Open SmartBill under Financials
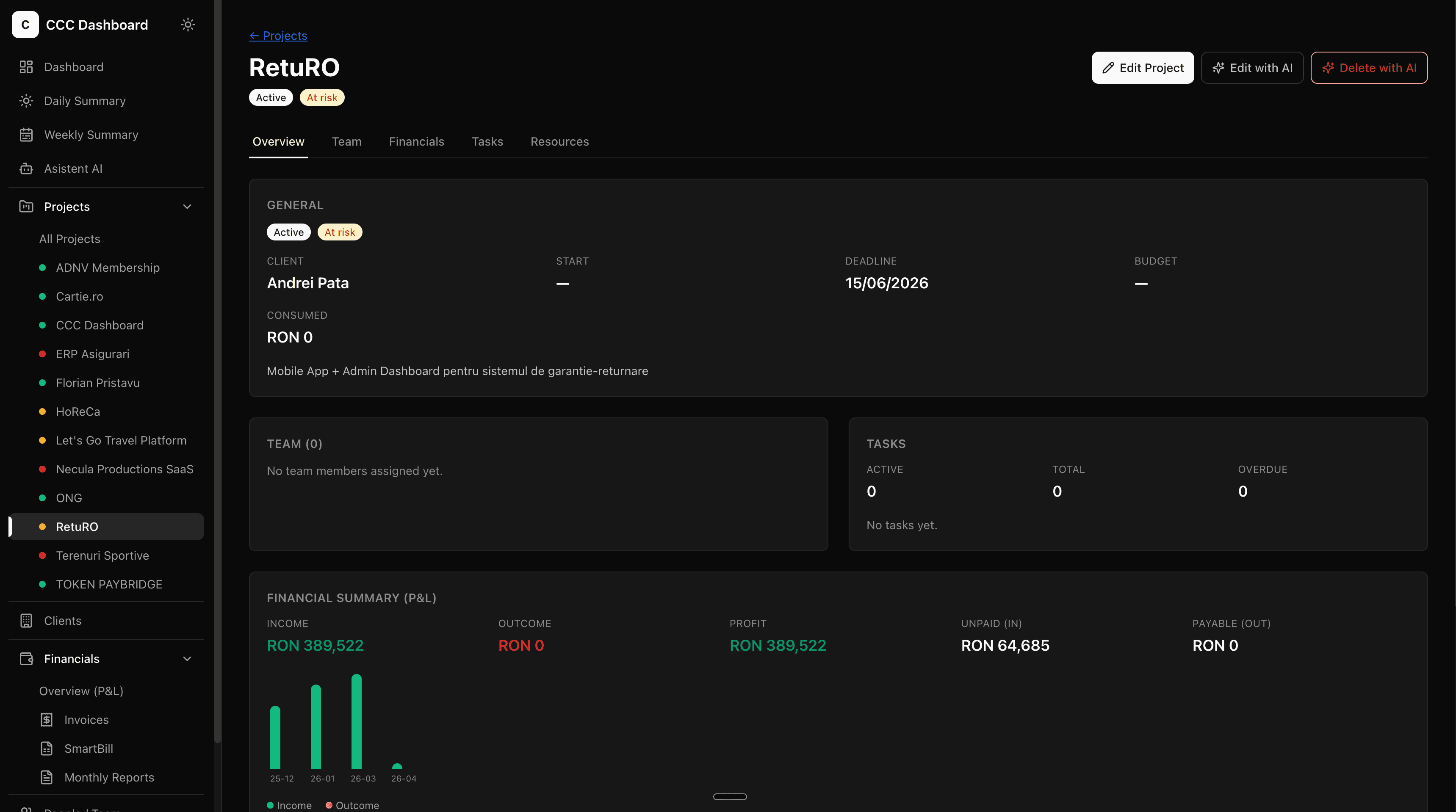This screenshot has width=1456, height=812. coord(106,748)
